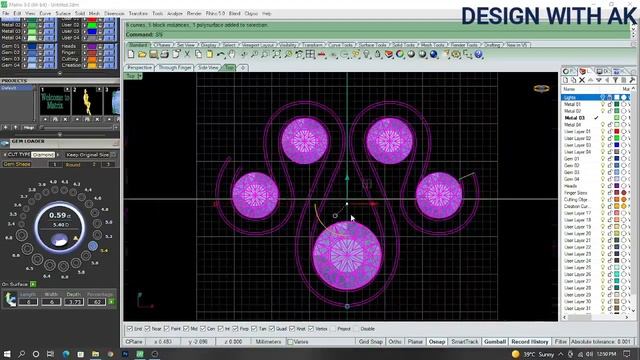Image resolution: width=640 pixels, height=360 pixels.
Task: Click the Save icon in the toolbar
Action: (153, 54)
